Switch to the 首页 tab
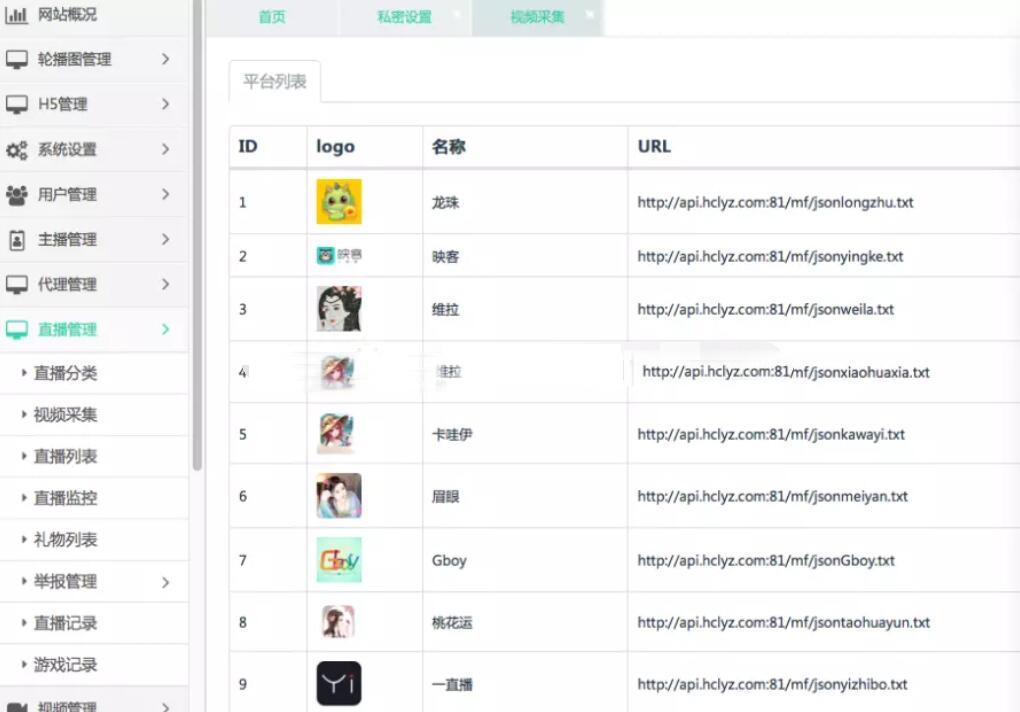1020x712 pixels. [x=272, y=18]
